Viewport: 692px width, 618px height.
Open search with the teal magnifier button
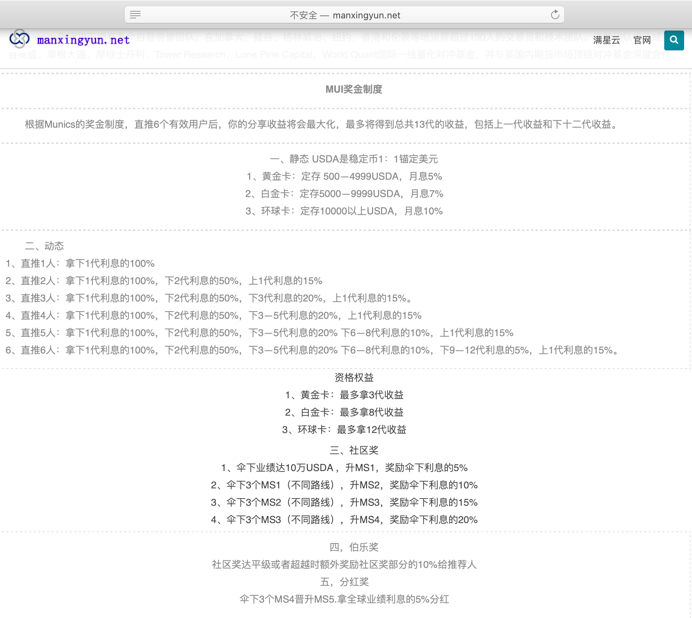pos(673,40)
